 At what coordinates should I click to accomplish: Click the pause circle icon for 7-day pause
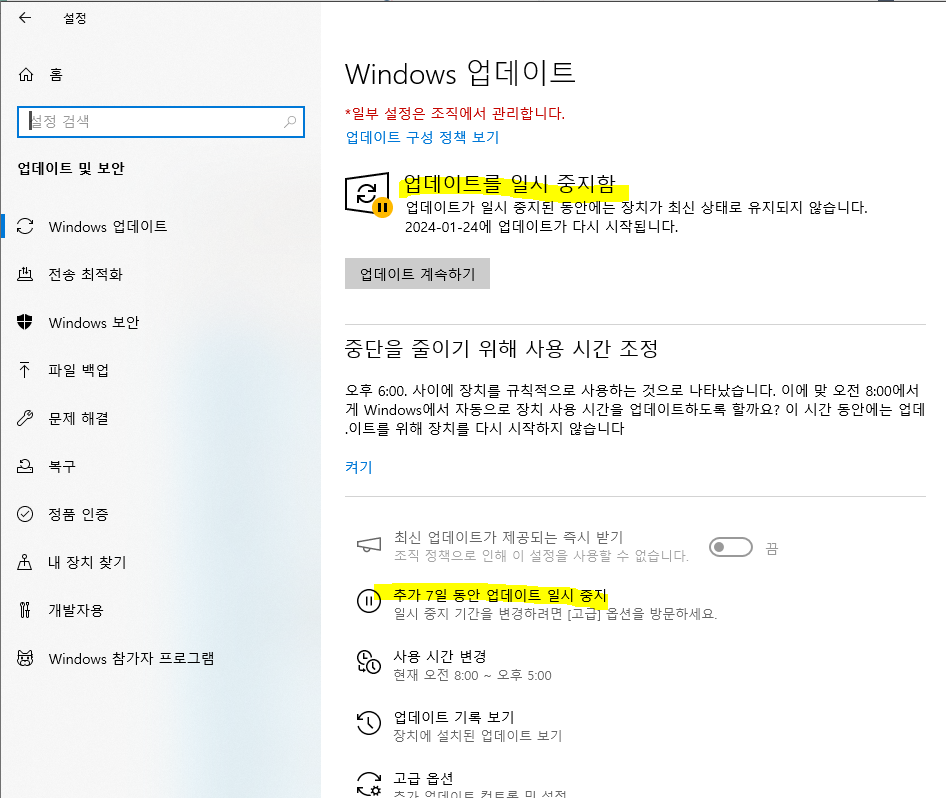369,601
